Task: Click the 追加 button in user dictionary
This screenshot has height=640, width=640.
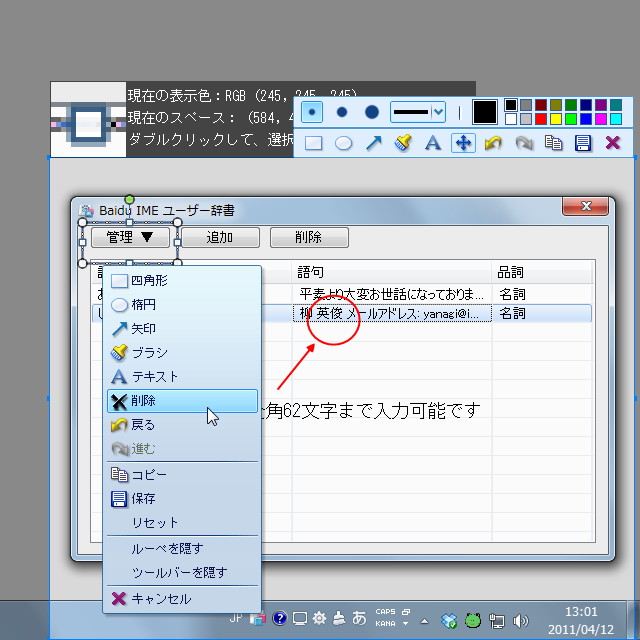Action: [220, 238]
